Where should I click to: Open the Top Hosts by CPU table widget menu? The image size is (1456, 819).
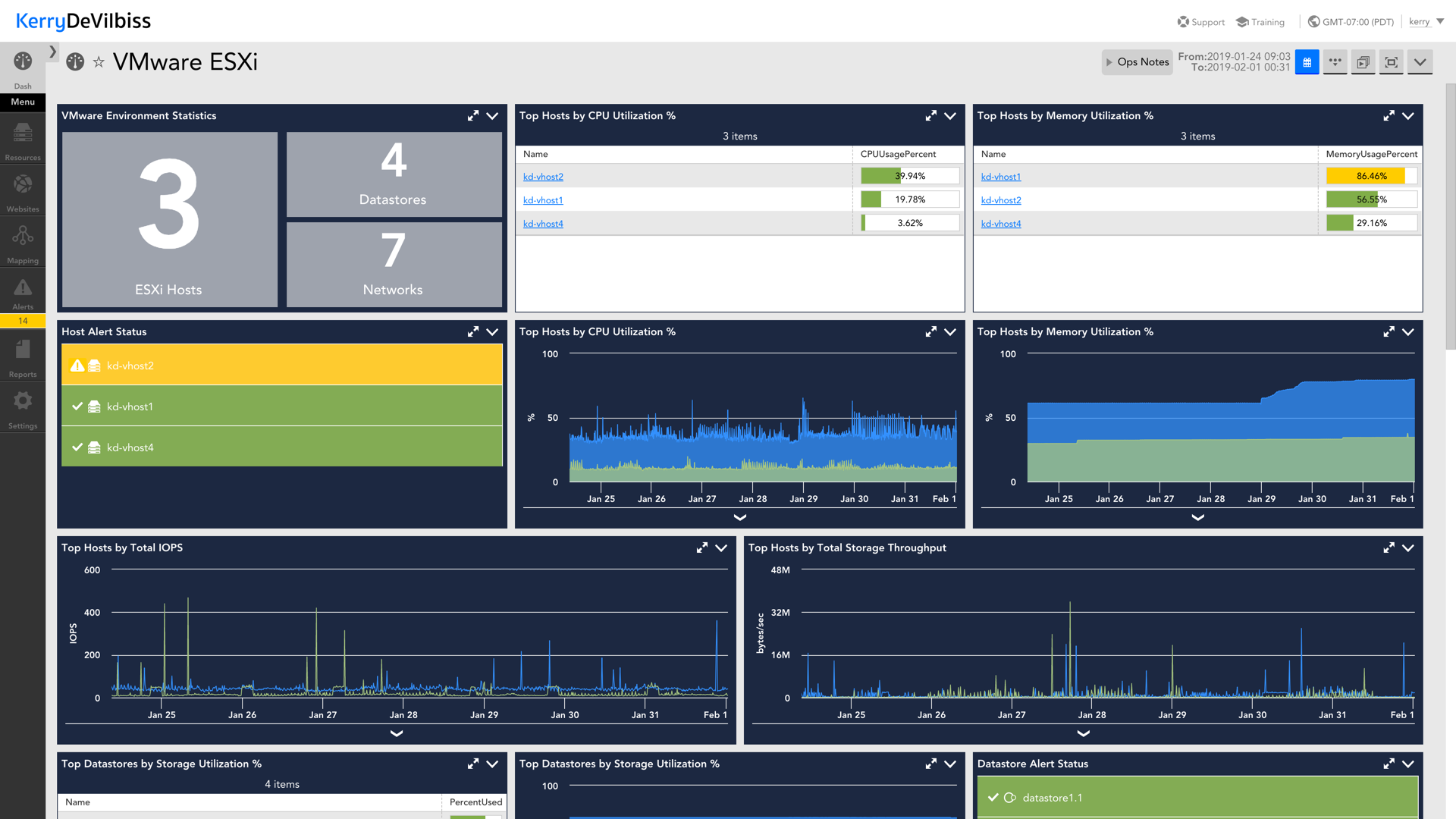tap(950, 116)
